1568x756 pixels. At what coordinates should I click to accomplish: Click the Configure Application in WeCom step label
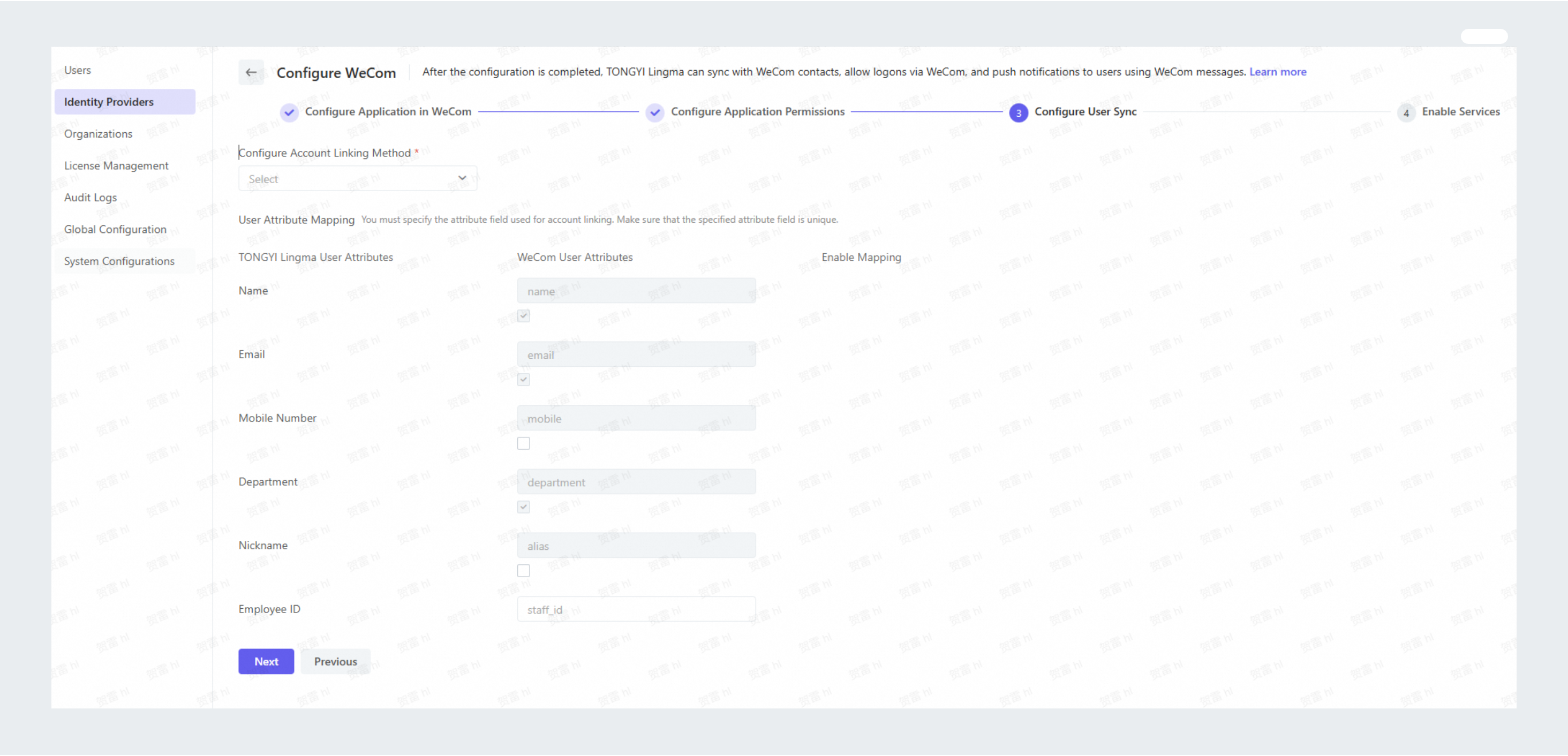(x=388, y=112)
